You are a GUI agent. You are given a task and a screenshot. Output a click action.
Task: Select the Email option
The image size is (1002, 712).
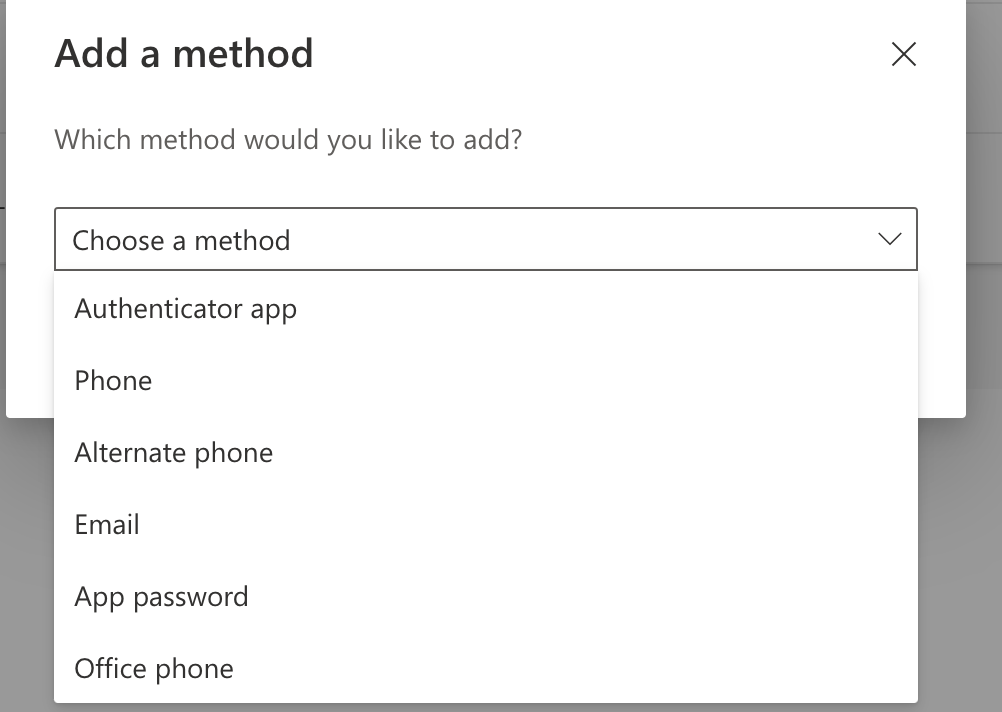pyautogui.click(x=107, y=524)
